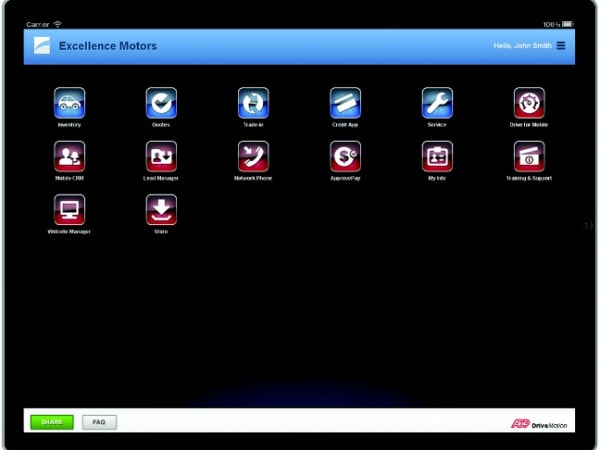This screenshot has height=450, width=600.
Task: Open the Inventory app
Action: [69, 103]
